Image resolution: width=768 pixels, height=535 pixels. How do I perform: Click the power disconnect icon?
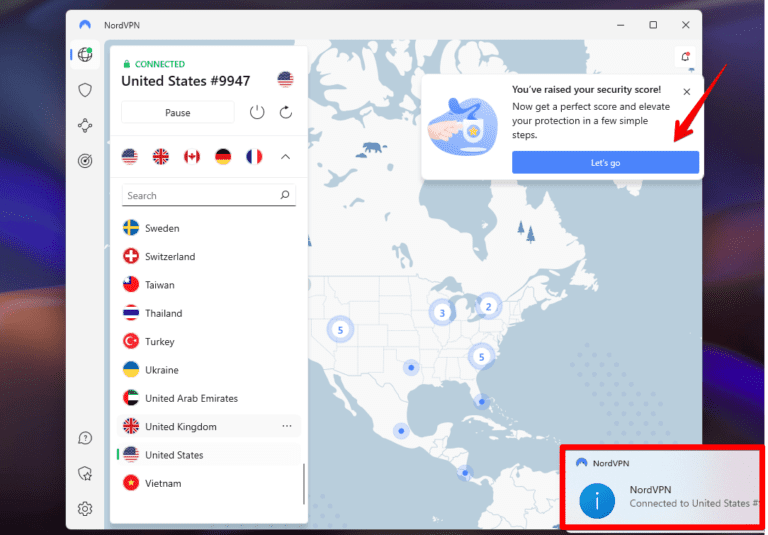(257, 113)
